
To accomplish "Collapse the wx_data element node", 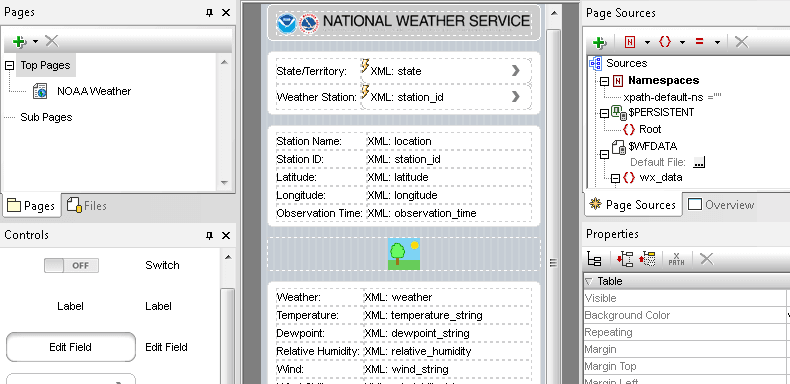I will tap(615, 178).
